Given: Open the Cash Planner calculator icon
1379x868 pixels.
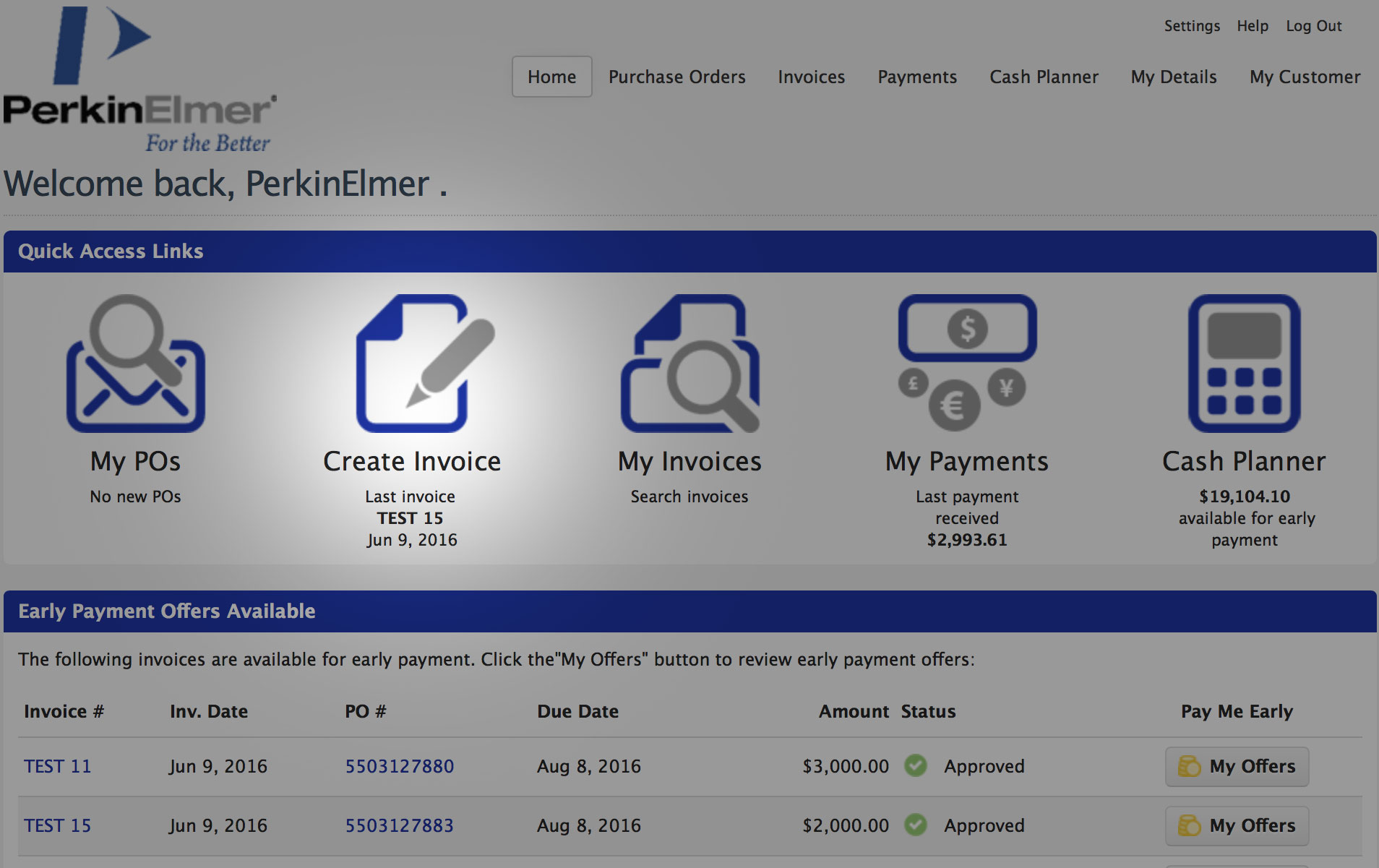Looking at the screenshot, I should point(1245,363).
